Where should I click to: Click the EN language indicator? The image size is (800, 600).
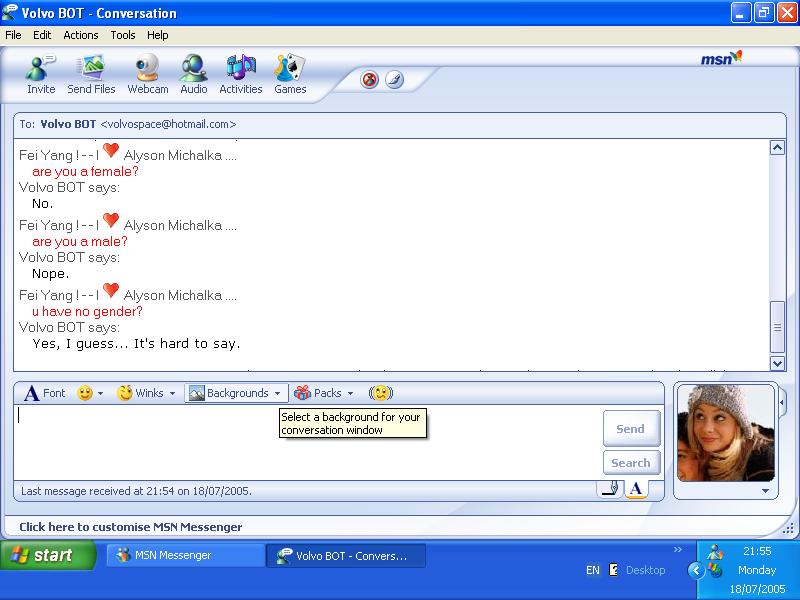[x=593, y=570]
